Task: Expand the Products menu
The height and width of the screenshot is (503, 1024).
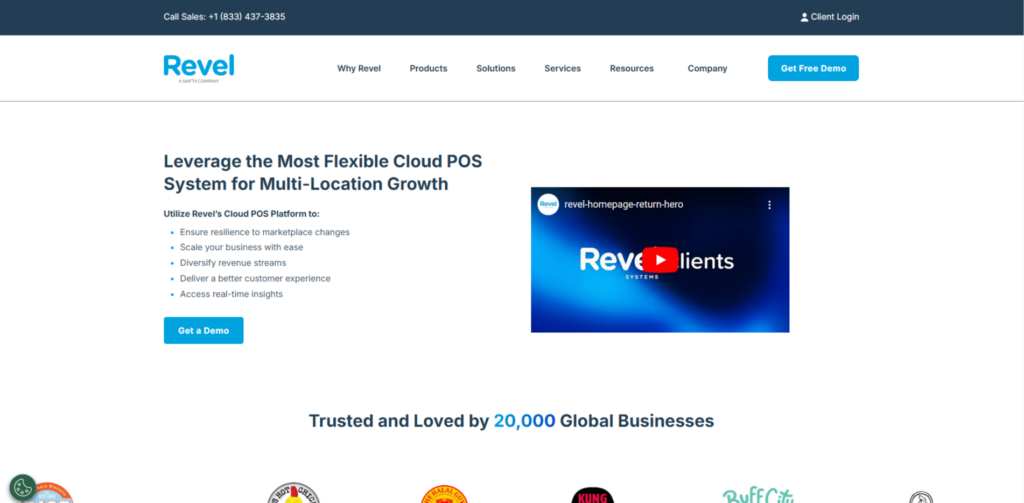Action: [428, 69]
